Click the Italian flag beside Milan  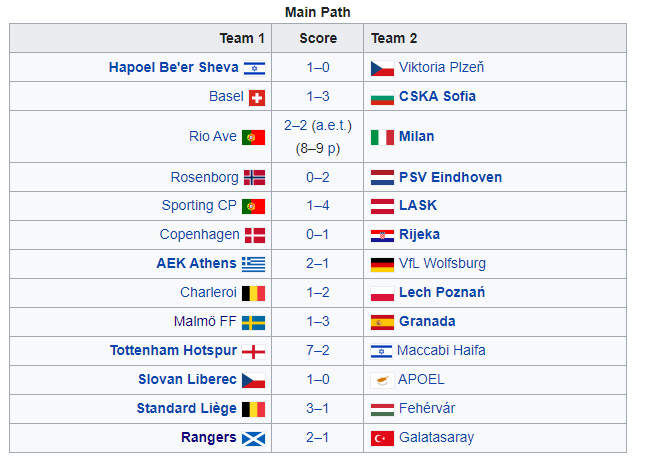[x=382, y=137]
